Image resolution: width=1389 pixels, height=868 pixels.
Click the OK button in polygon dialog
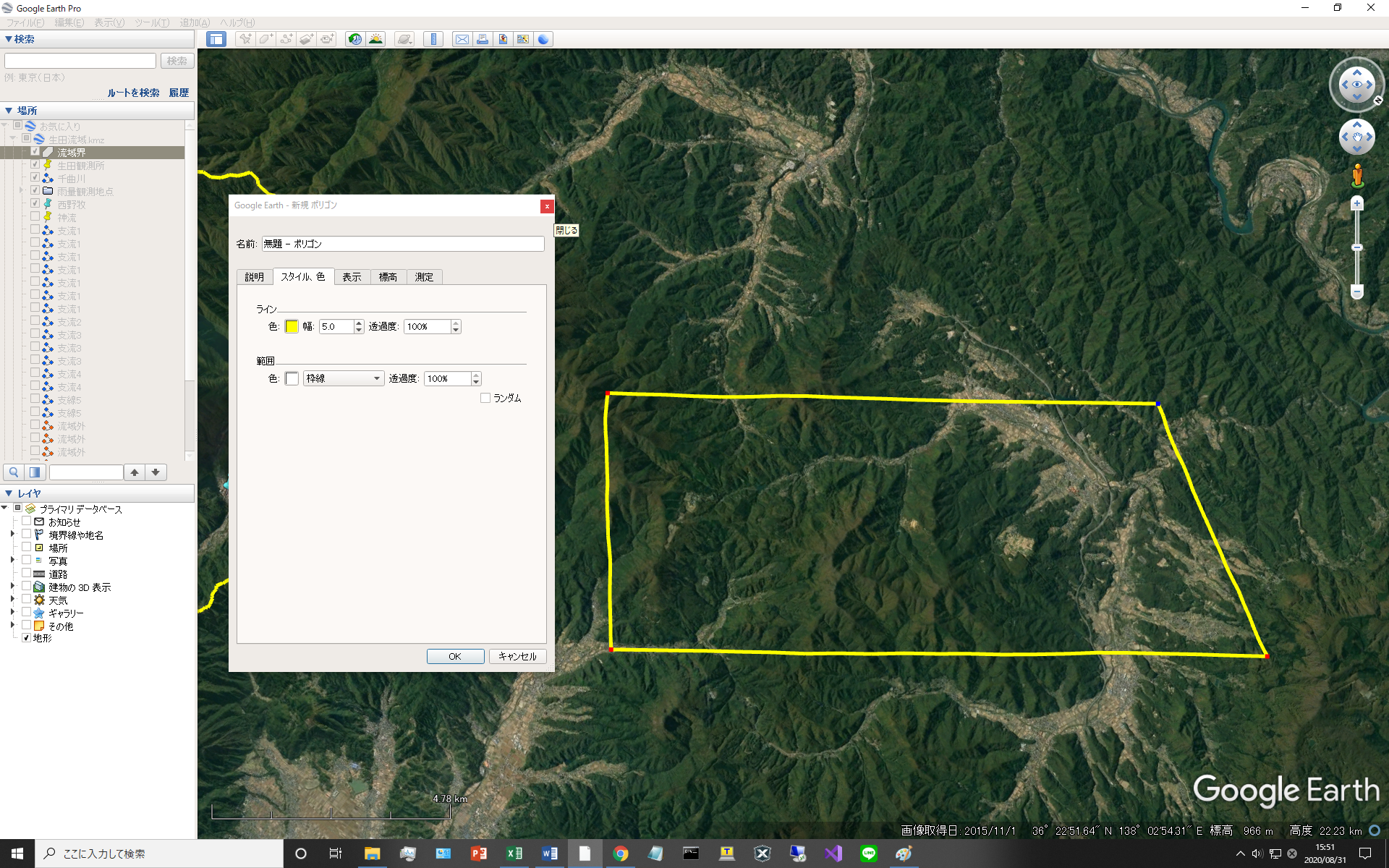pos(455,656)
